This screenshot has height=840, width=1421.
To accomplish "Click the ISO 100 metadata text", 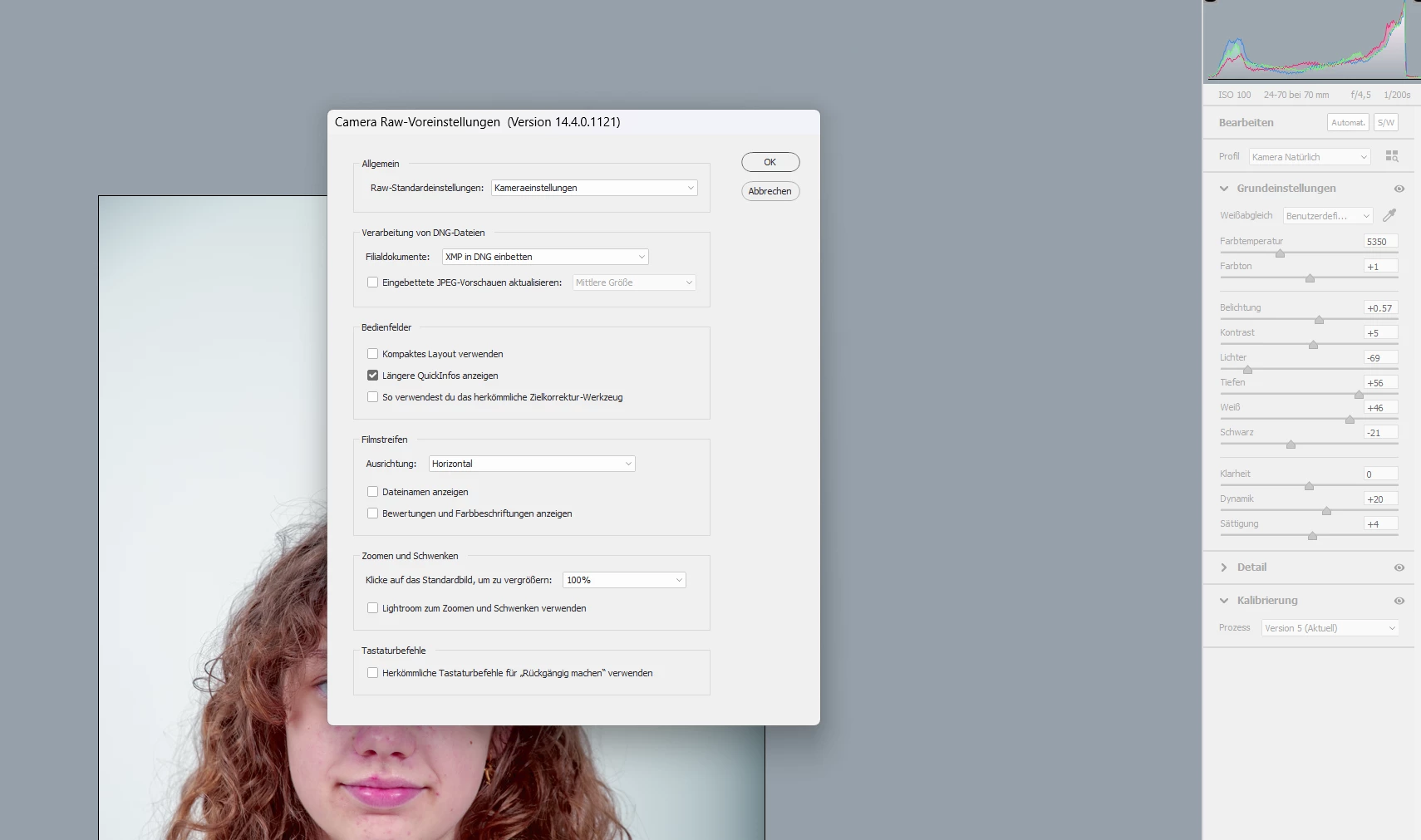I will (x=1234, y=95).
